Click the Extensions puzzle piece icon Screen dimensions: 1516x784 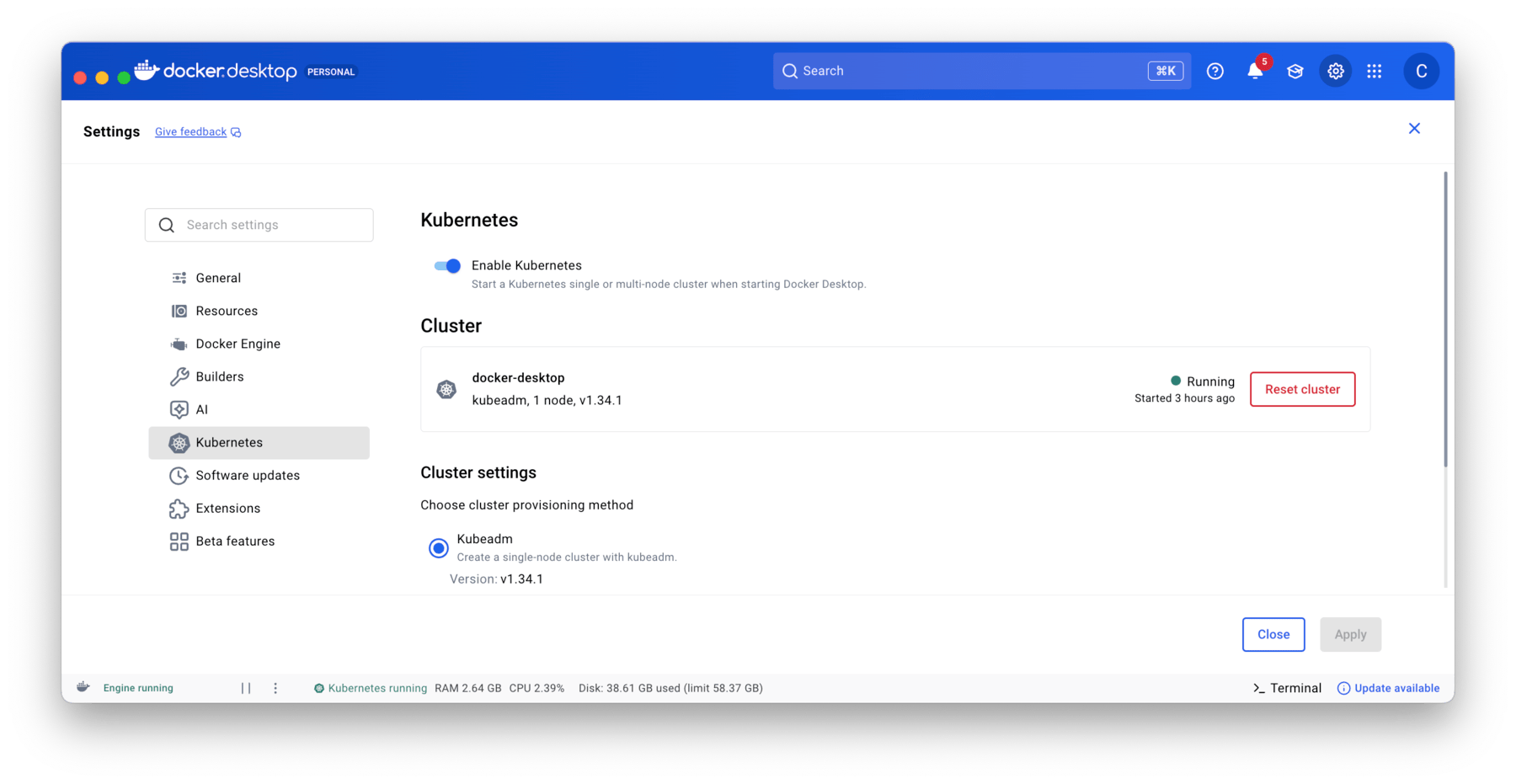pos(179,508)
